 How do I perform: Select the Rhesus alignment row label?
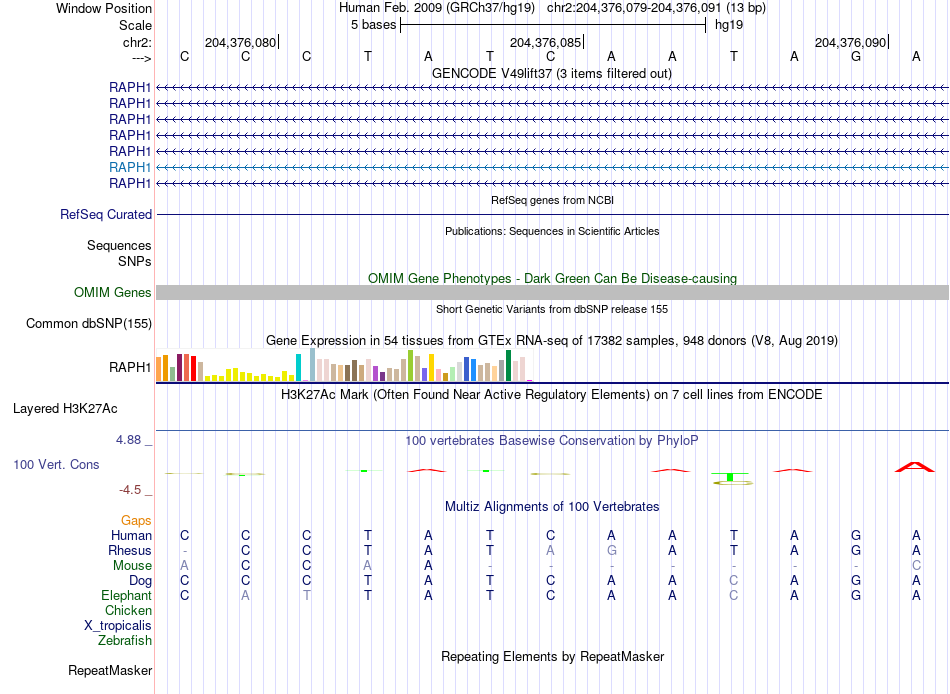(x=130, y=550)
